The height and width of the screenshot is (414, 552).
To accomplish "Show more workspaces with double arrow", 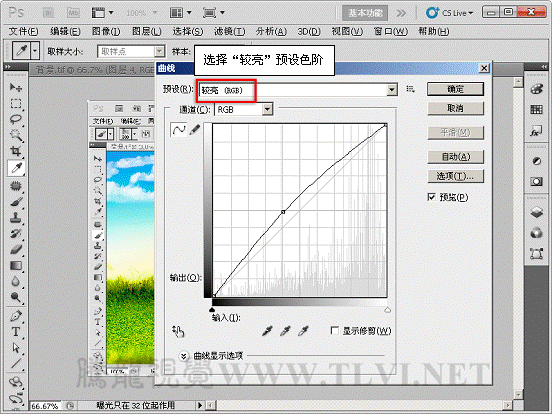I will coord(401,13).
